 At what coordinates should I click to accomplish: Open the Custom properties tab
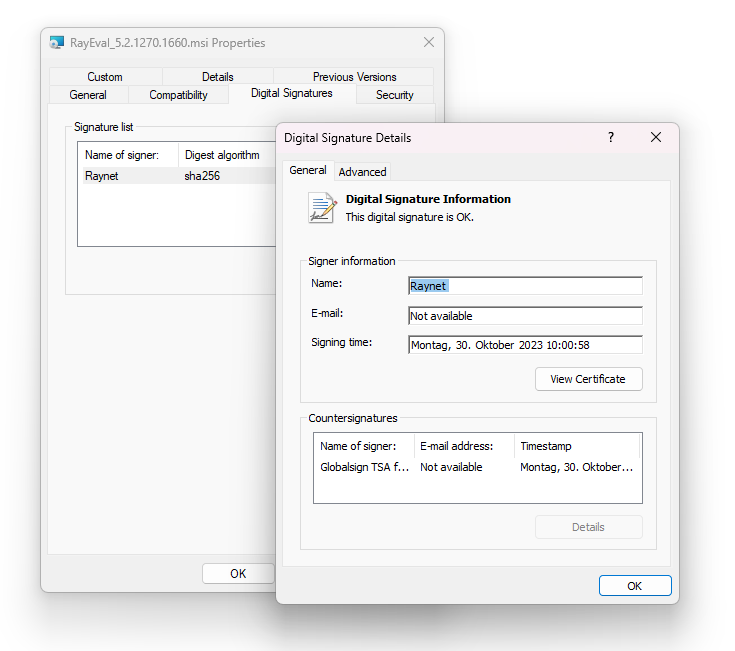pyautogui.click(x=105, y=77)
